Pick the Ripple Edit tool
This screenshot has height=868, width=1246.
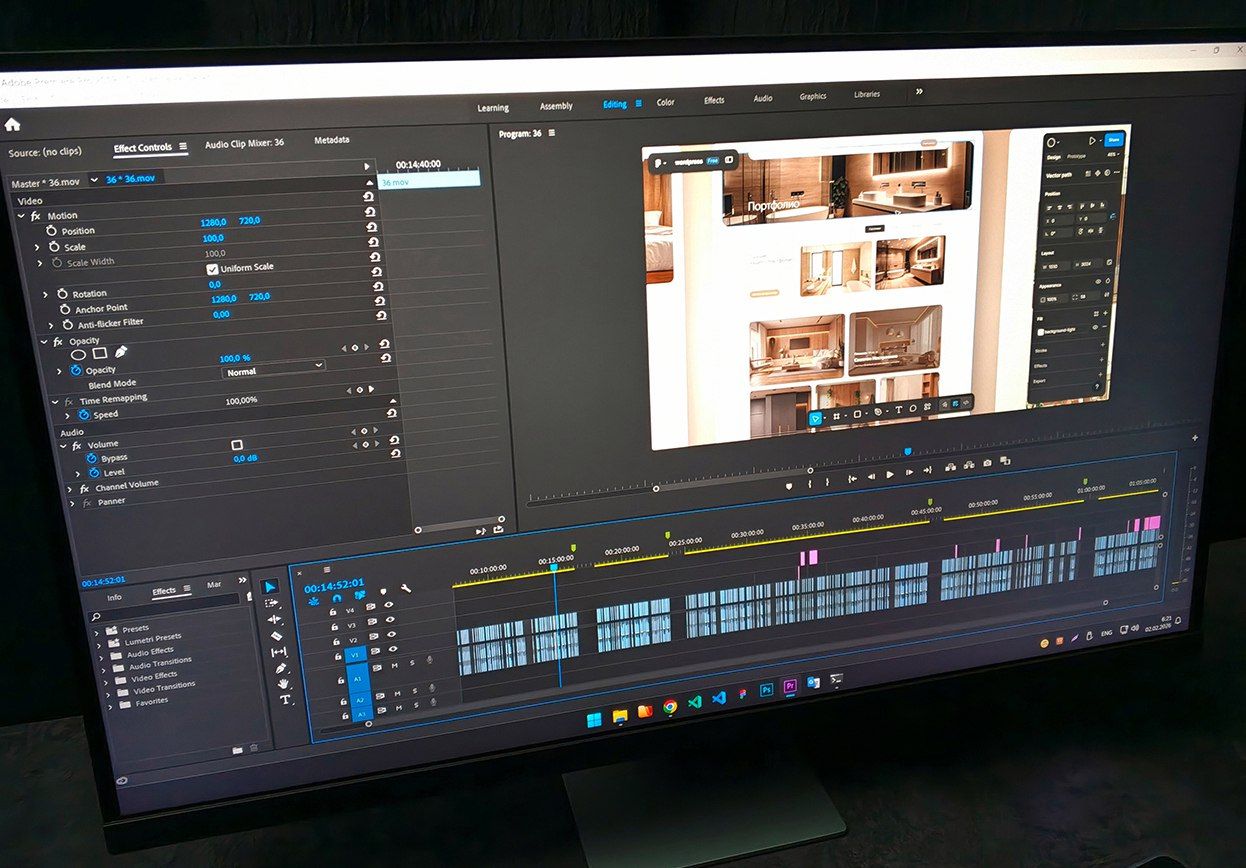pos(274,620)
